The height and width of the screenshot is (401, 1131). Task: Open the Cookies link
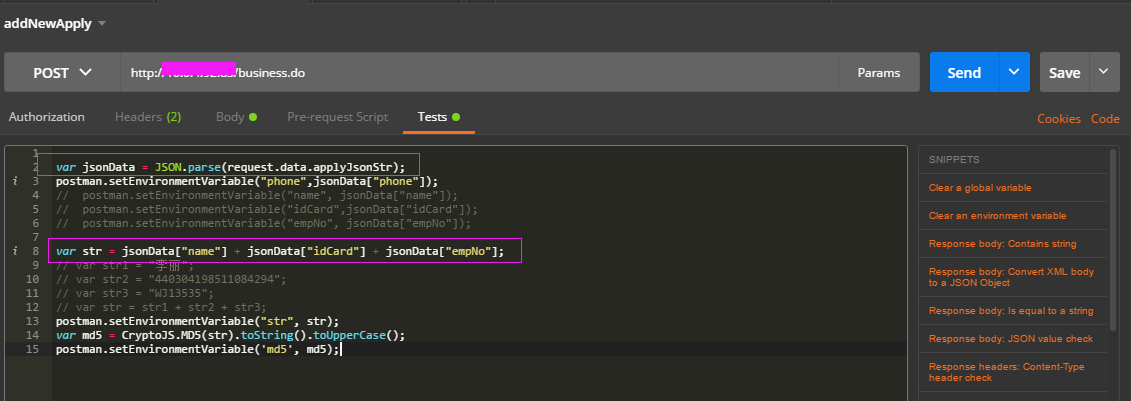pos(1059,119)
